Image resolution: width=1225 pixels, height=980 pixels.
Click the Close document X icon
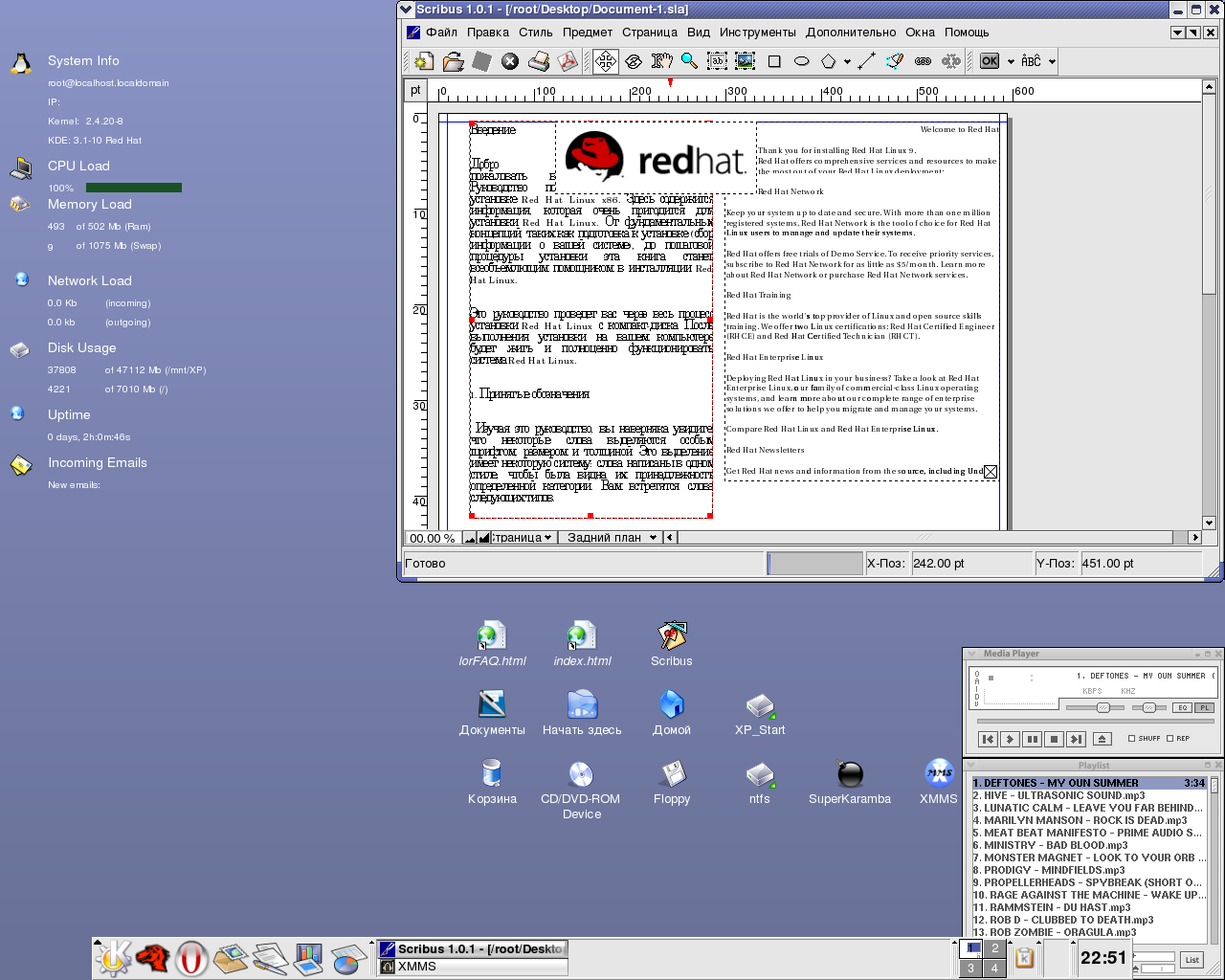pyautogui.click(x=510, y=61)
